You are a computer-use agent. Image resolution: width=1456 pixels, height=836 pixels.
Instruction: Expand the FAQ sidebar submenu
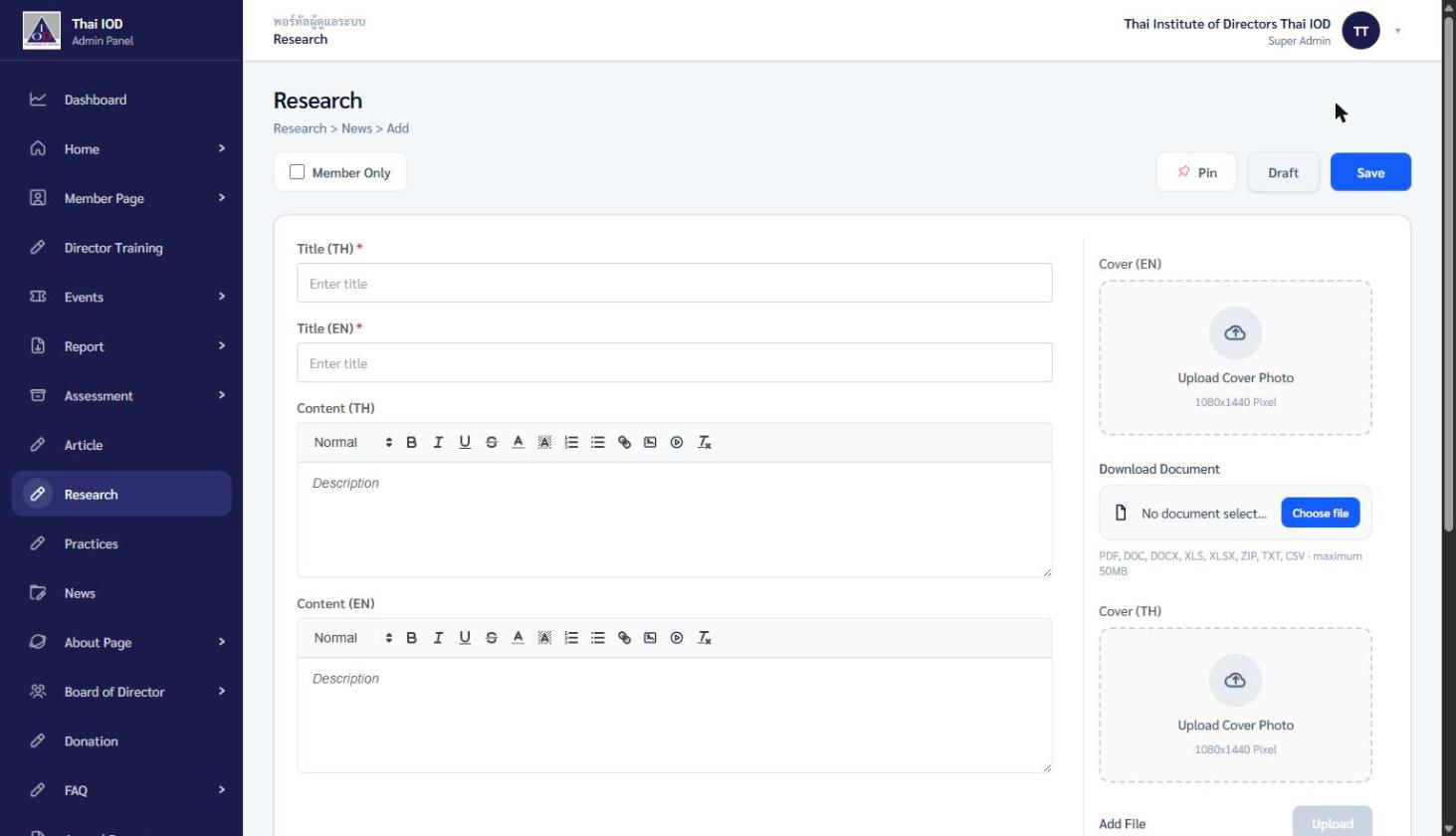click(x=221, y=790)
